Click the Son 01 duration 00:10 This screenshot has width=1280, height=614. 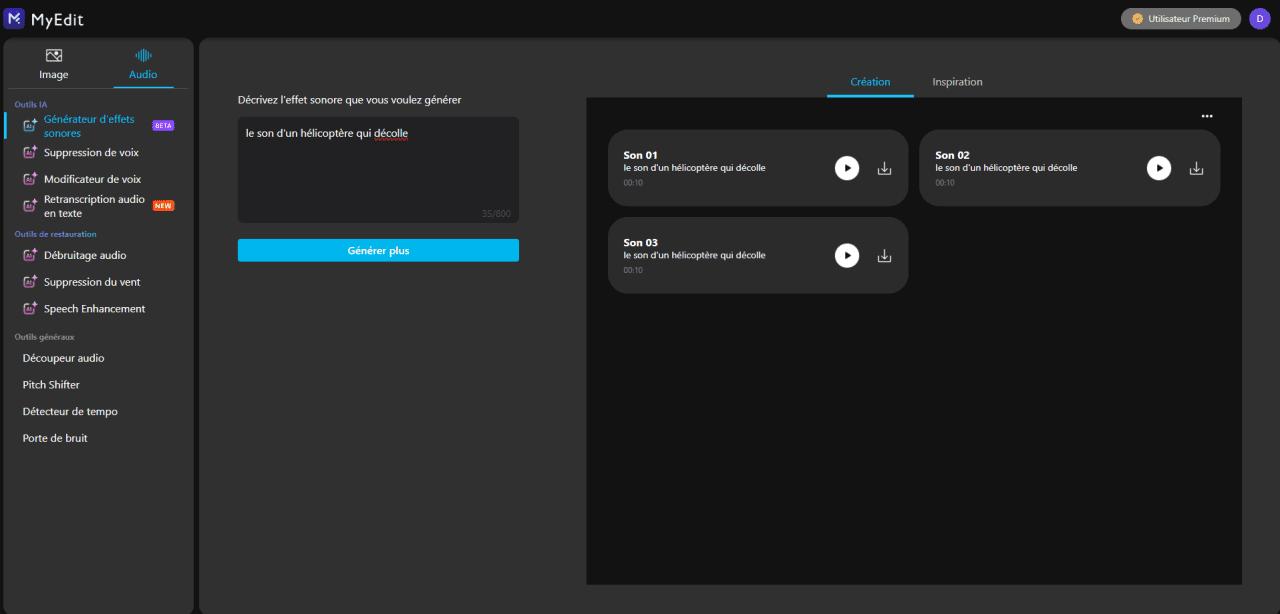(633, 183)
